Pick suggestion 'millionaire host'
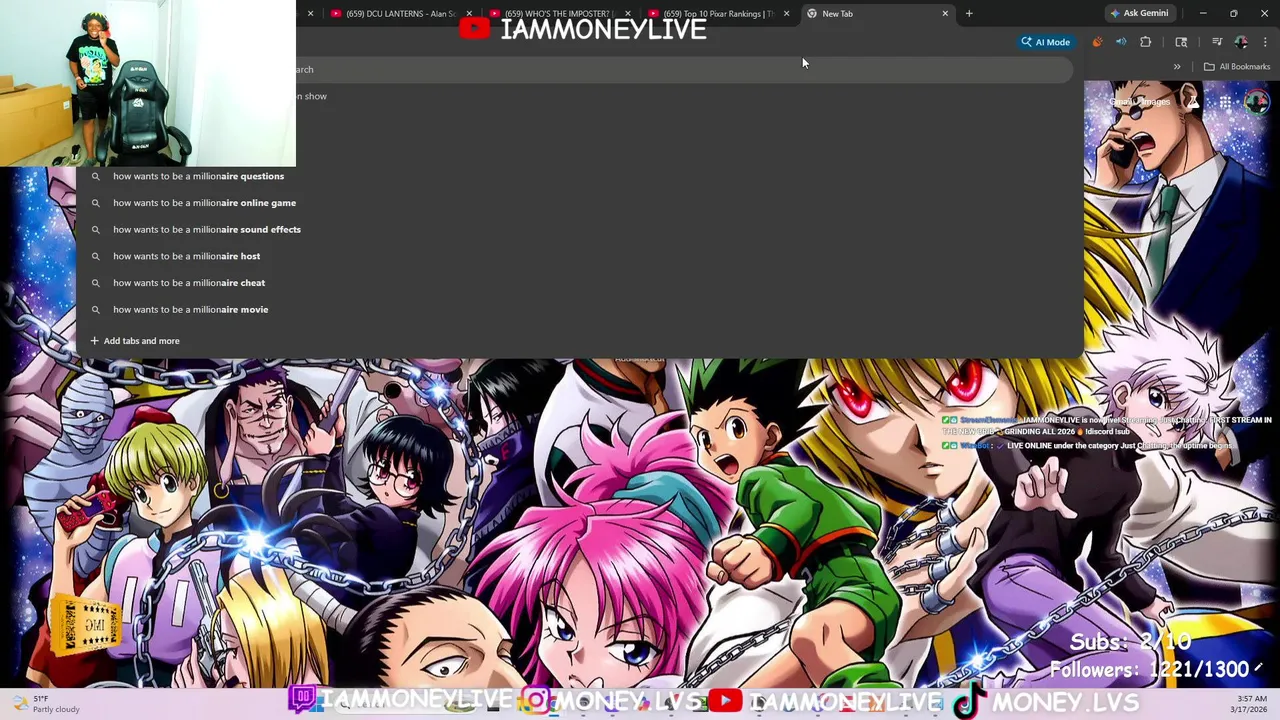 (580, 256)
